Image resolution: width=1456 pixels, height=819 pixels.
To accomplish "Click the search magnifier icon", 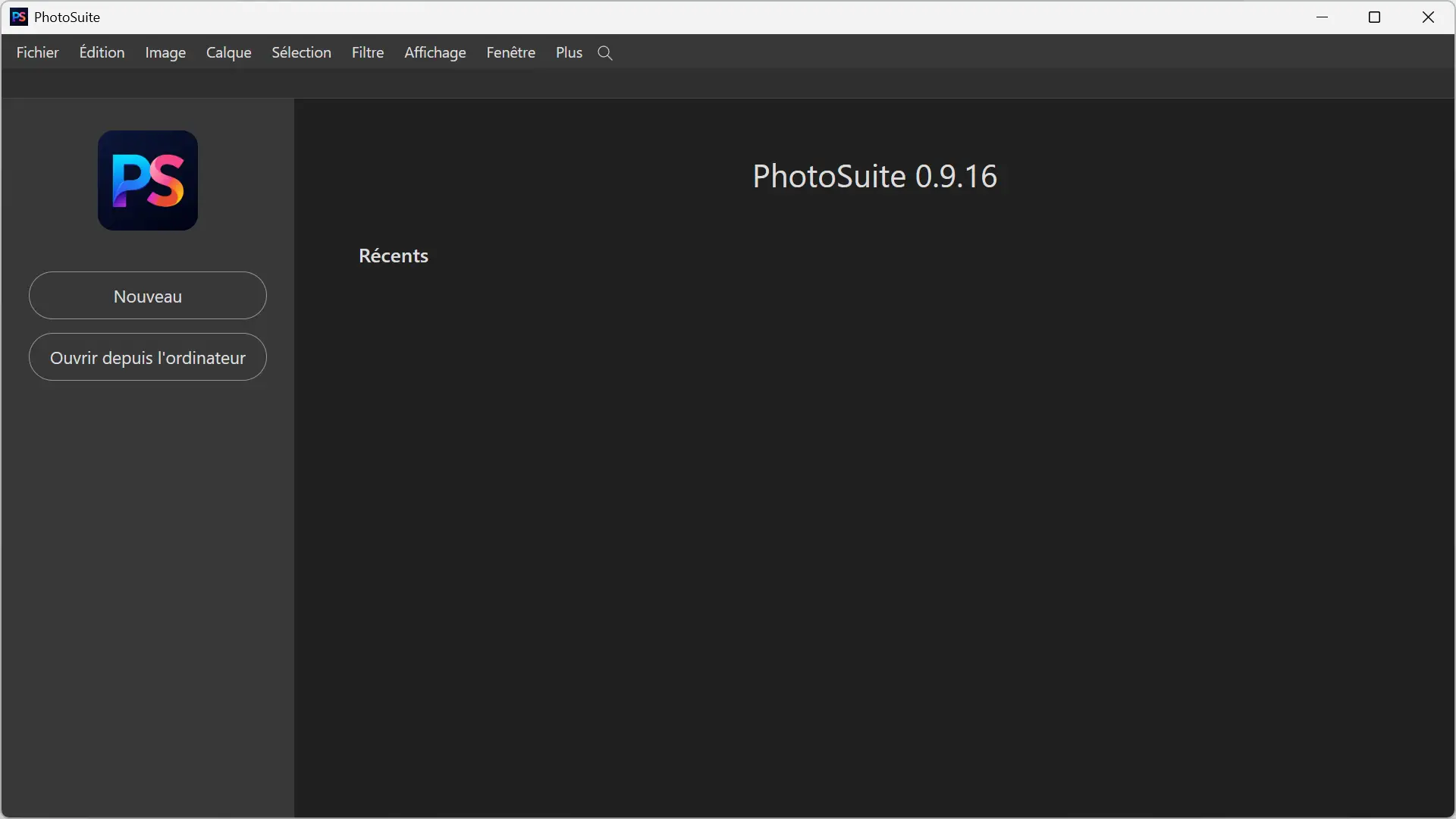I will tap(604, 53).
